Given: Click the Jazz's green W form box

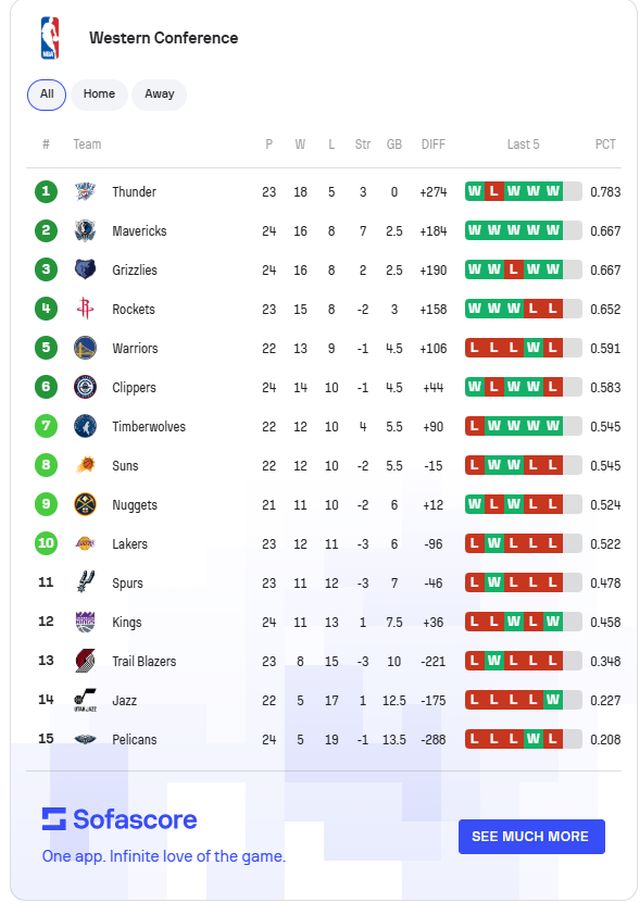Looking at the screenshot, I should coord(553,700).
